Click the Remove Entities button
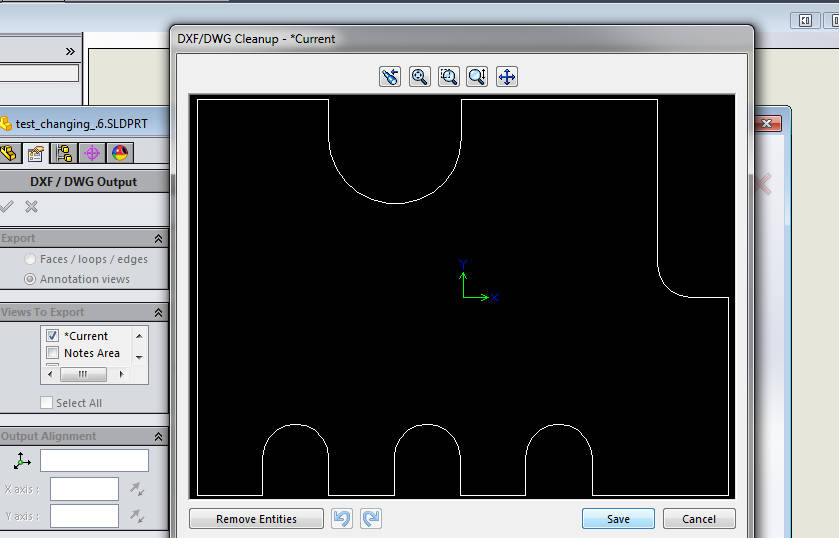The height and width of the screenshot is (538, 839). tap(256, 519)
